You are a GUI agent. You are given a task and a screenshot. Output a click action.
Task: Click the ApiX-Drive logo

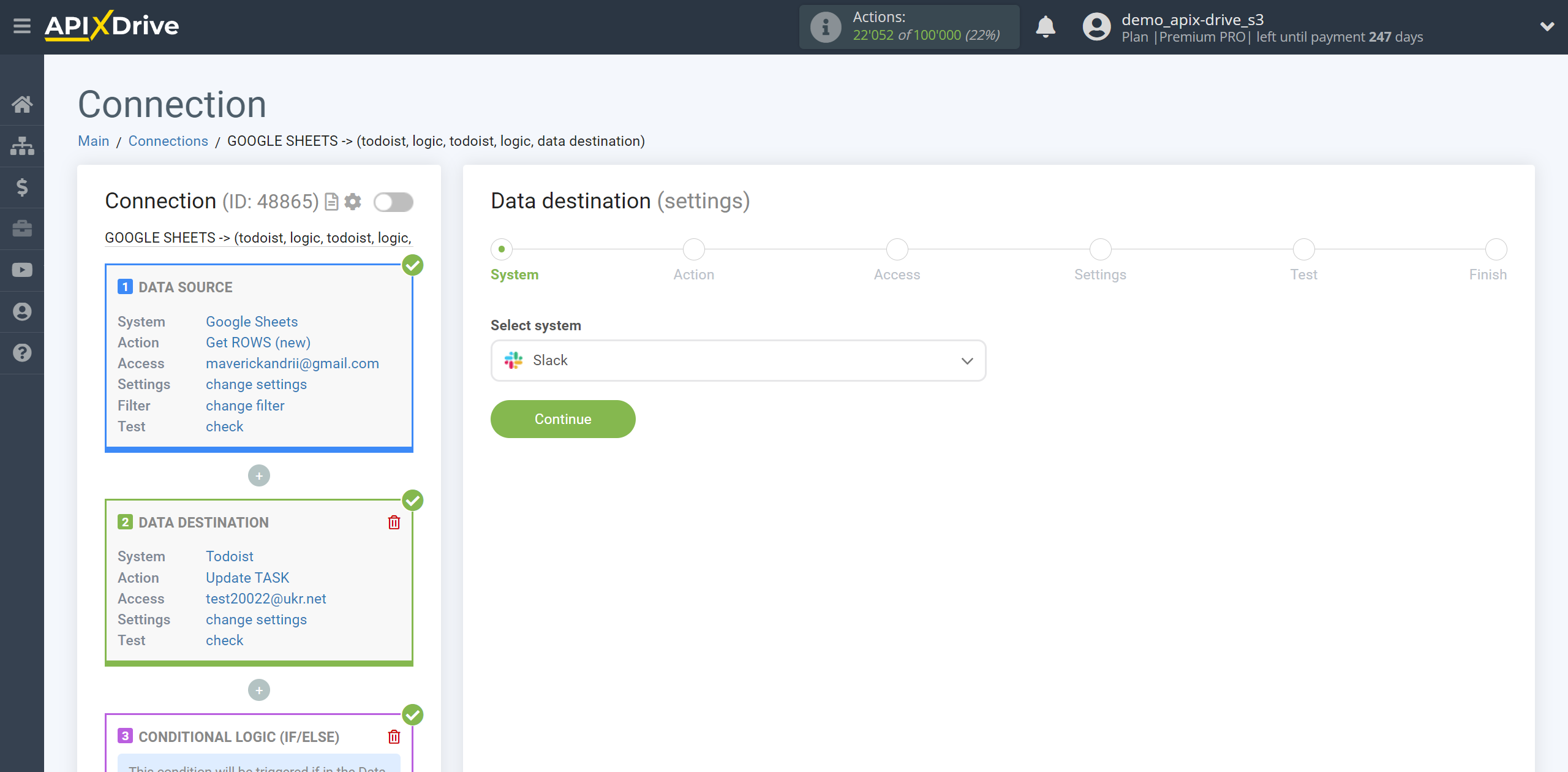(112, 26)
